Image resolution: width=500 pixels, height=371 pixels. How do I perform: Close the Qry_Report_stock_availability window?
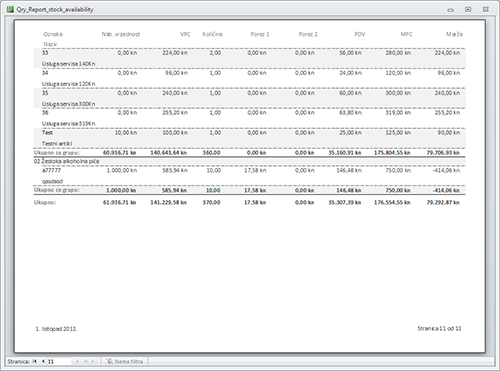(x=486, y=9)
